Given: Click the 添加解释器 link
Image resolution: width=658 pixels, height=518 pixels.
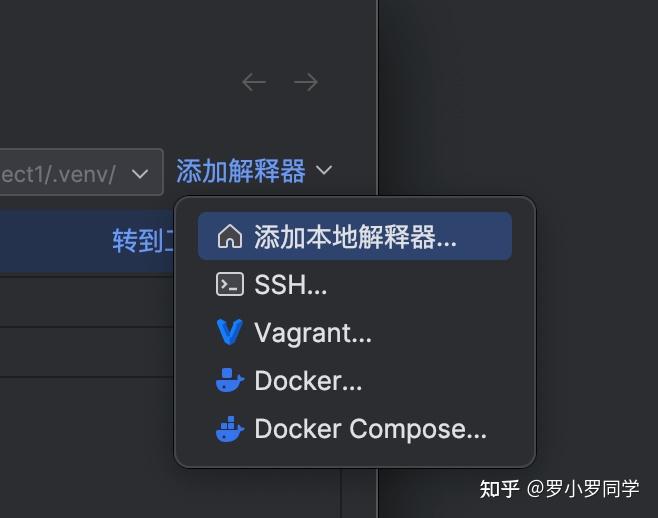Looking at the screenshot, I should click(x=240, y=171).
